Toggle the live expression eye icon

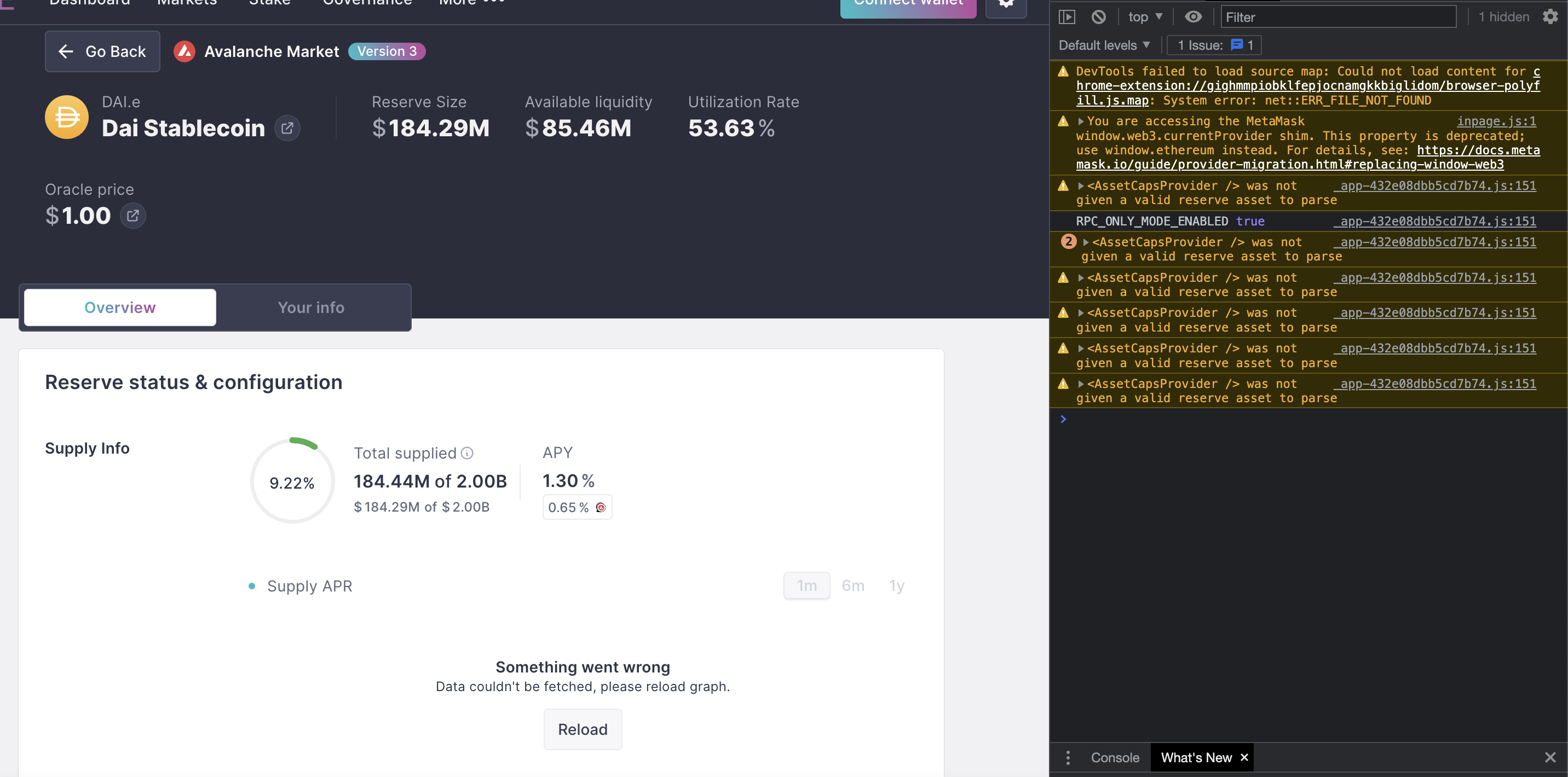(x=1193, y=17)
